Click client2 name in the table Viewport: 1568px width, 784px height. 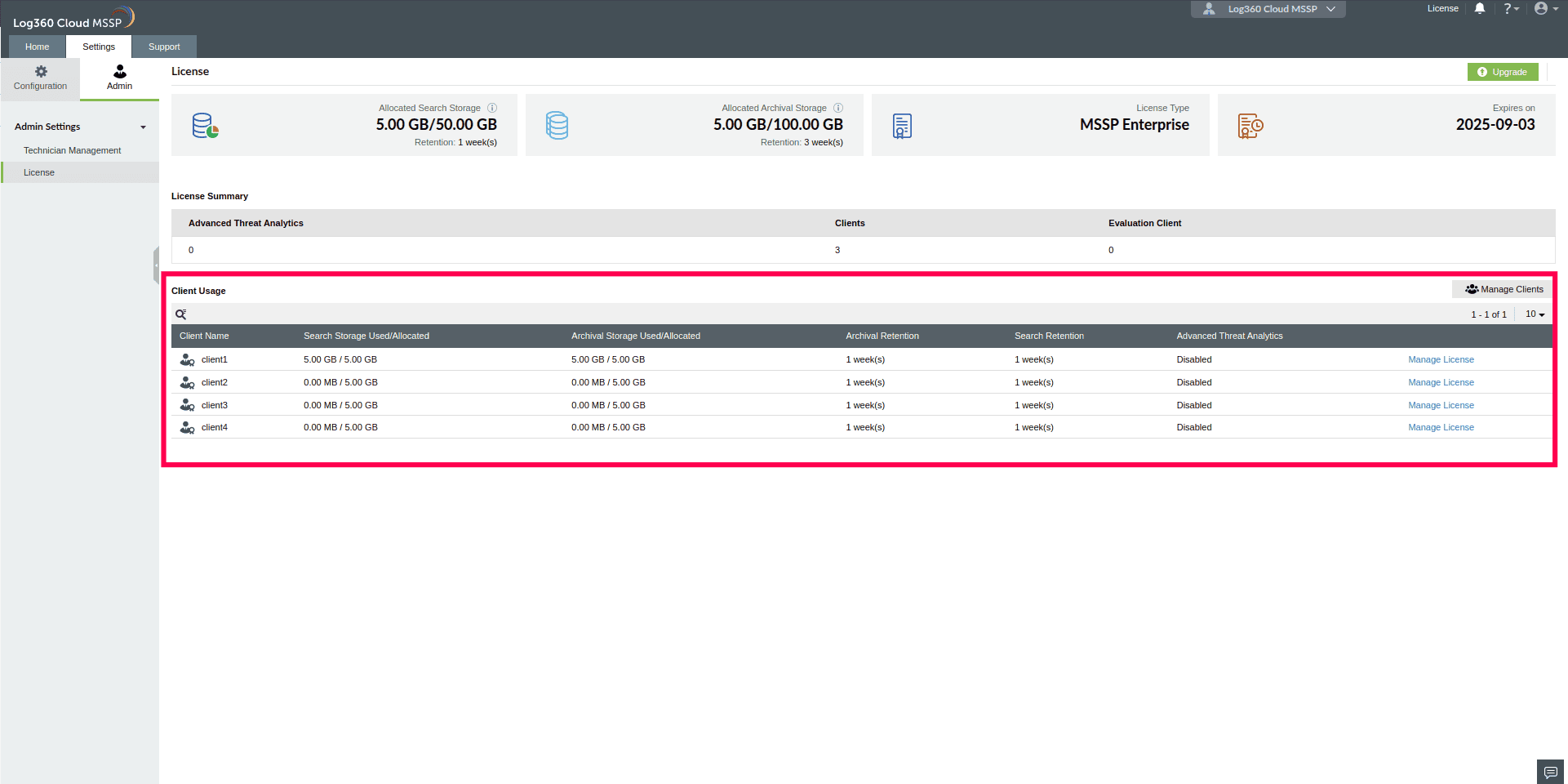point(215,382)
